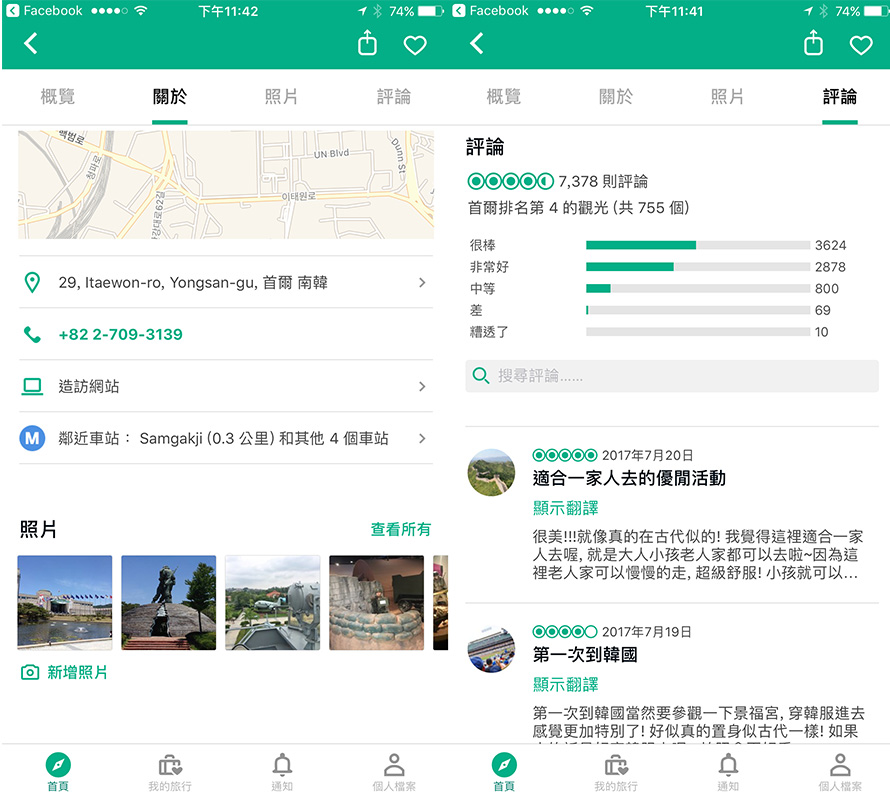Screen dimensions: 890x797
Task: Filter reviews by 差 rating bar
Action: pos(698,310)
